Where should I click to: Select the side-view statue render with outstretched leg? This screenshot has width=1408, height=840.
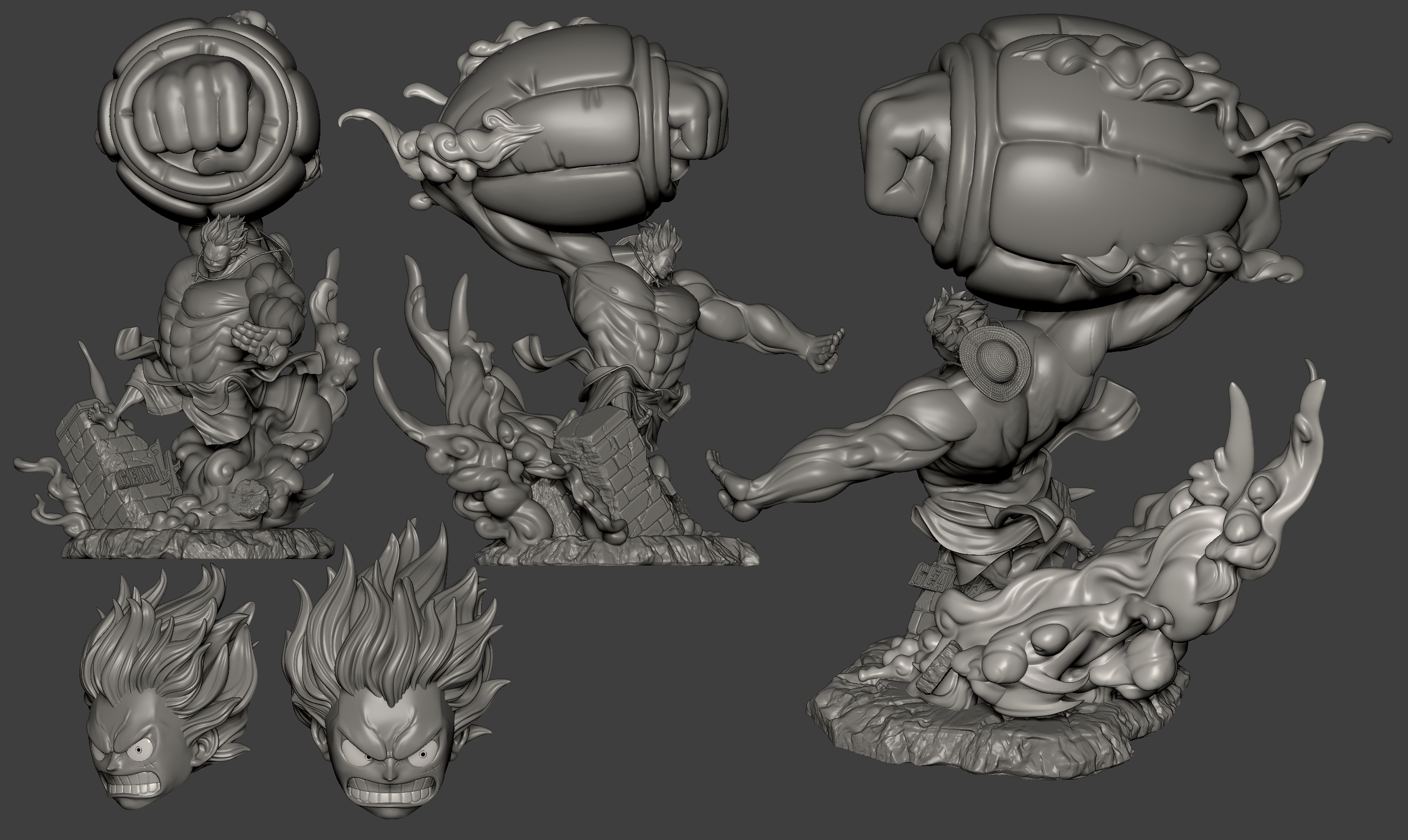(592, 292)
